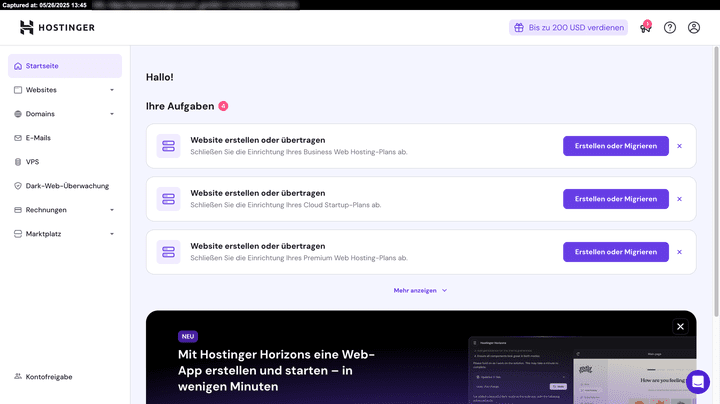The image size is (720, 404).
Task: Open the help question mark icon
Action: [670, 28]
